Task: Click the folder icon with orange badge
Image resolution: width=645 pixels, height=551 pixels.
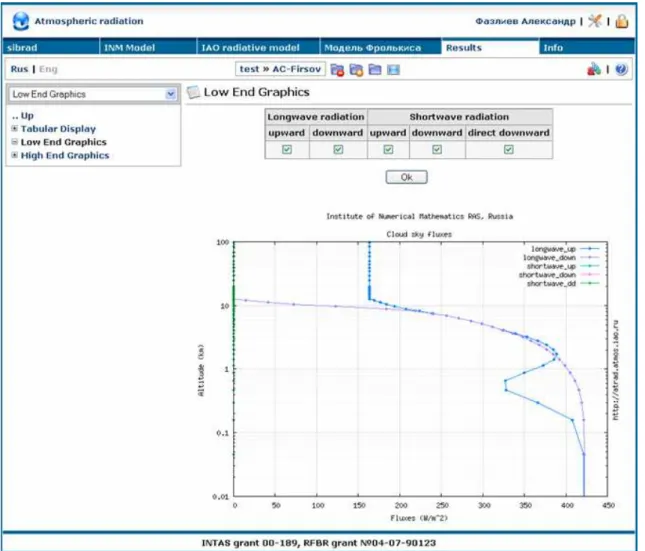Action: (x=356, y=70)
